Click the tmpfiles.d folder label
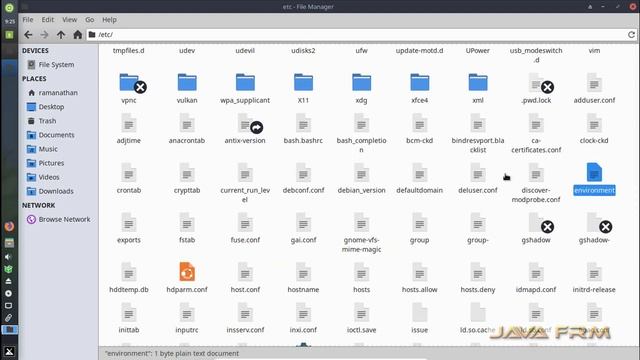 (x=129, y=51)
